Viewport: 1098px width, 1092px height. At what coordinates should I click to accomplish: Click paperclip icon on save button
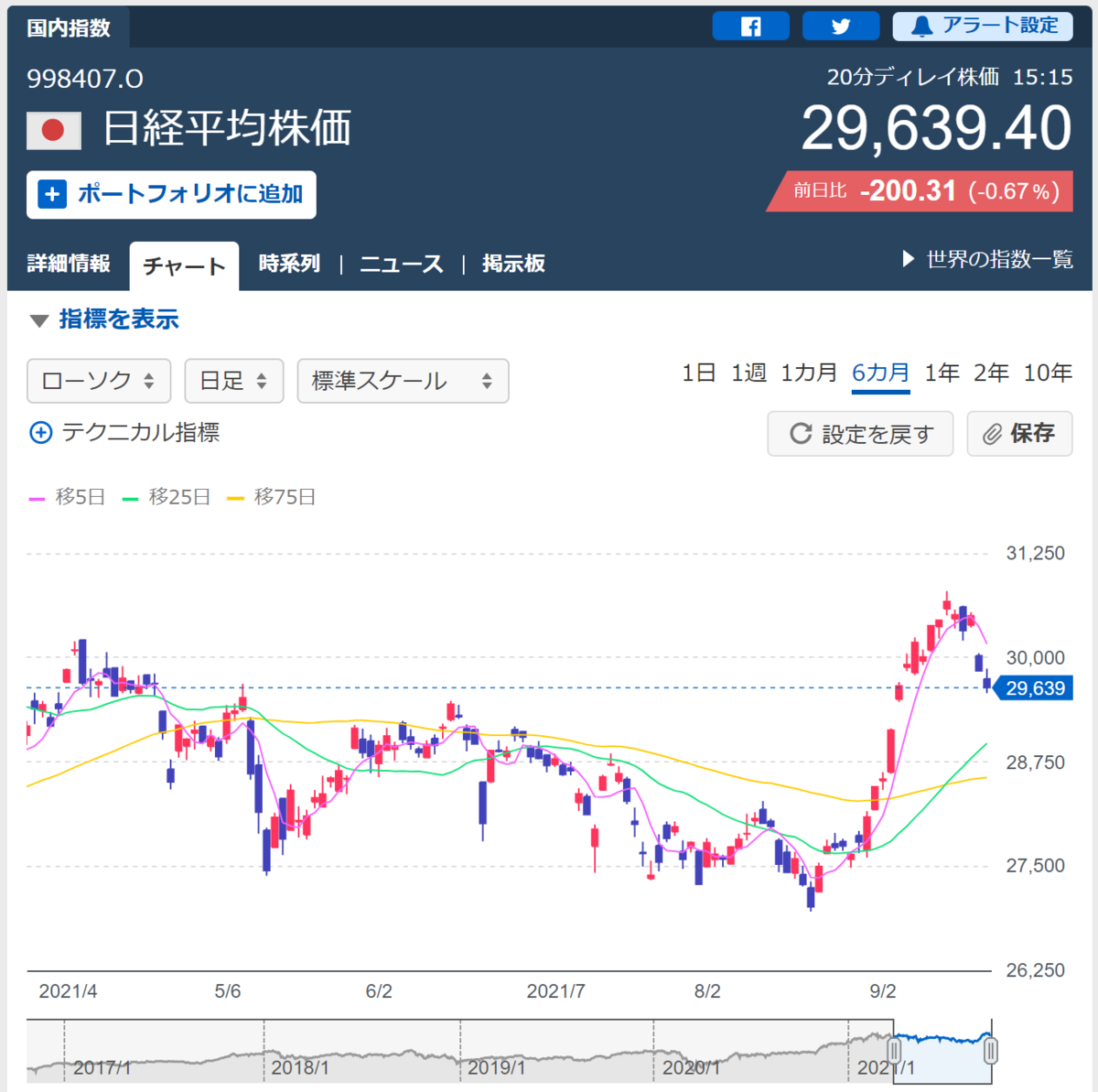[x=992, y=434]
